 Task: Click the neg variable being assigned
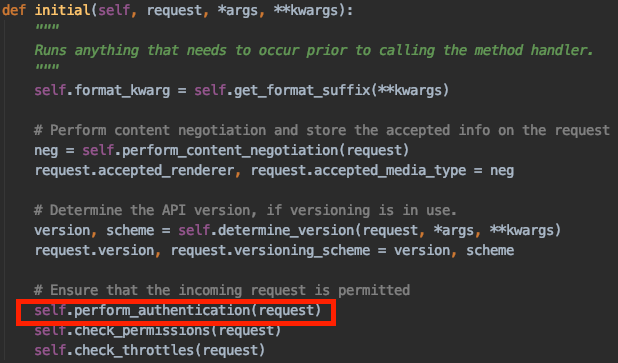pyautogui.click(x=46, y=150)
